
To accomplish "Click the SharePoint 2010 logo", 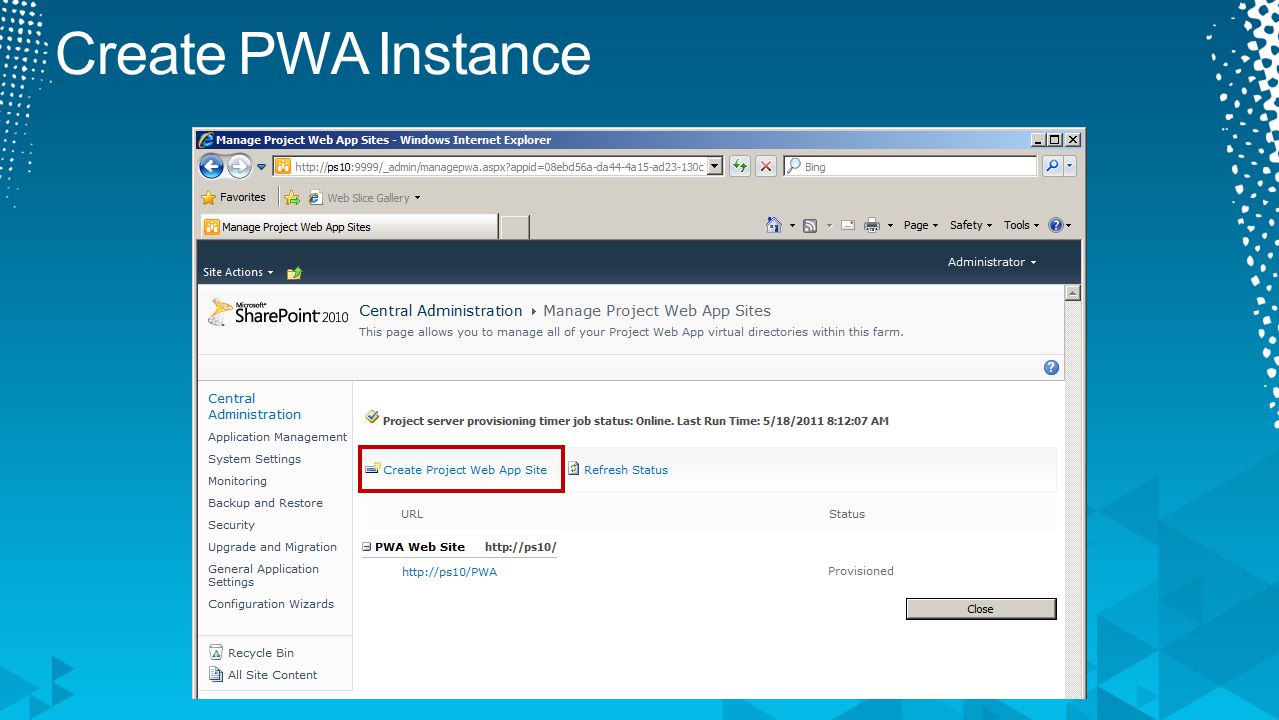I will point(278,313).
